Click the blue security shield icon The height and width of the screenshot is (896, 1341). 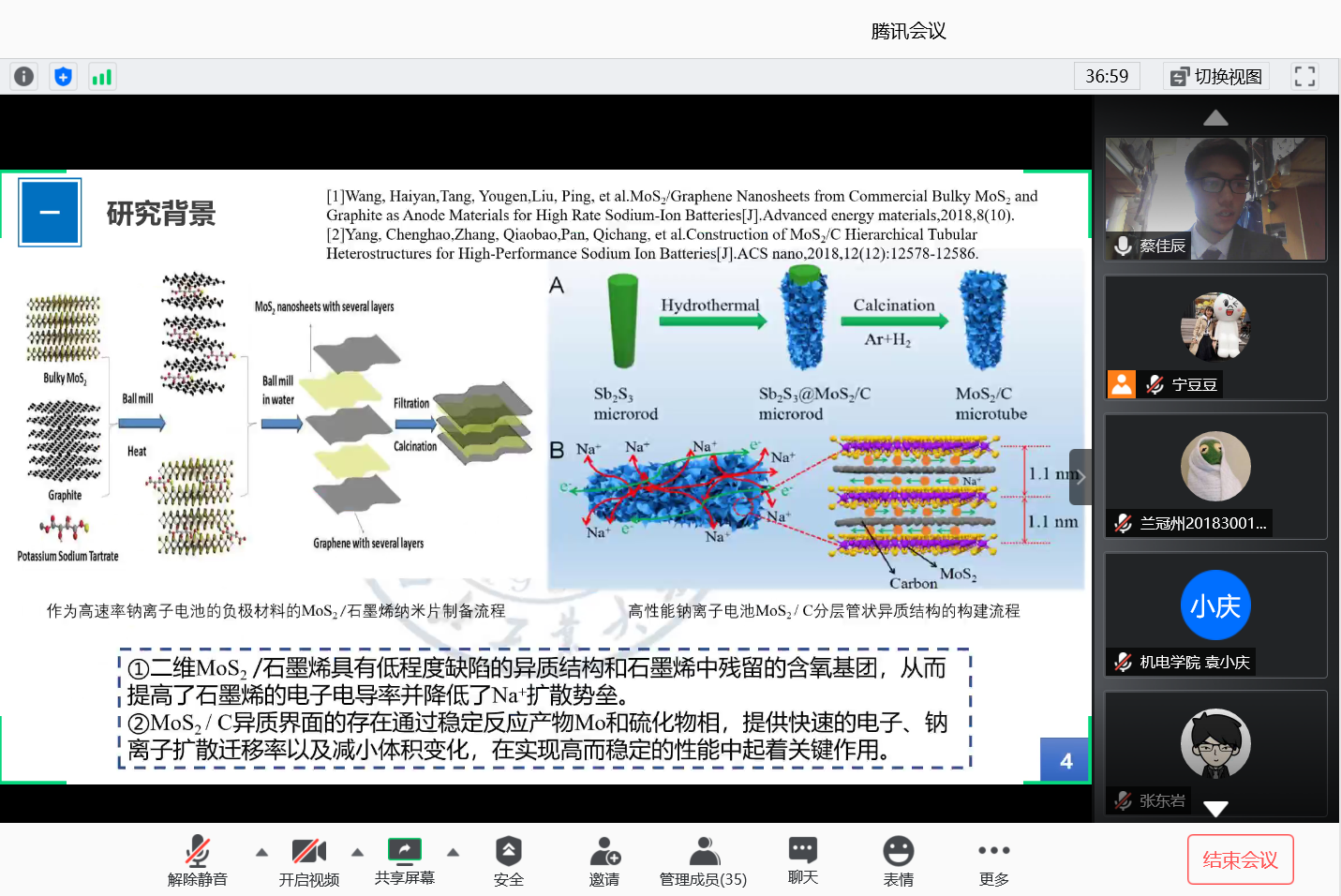(63, 77)
